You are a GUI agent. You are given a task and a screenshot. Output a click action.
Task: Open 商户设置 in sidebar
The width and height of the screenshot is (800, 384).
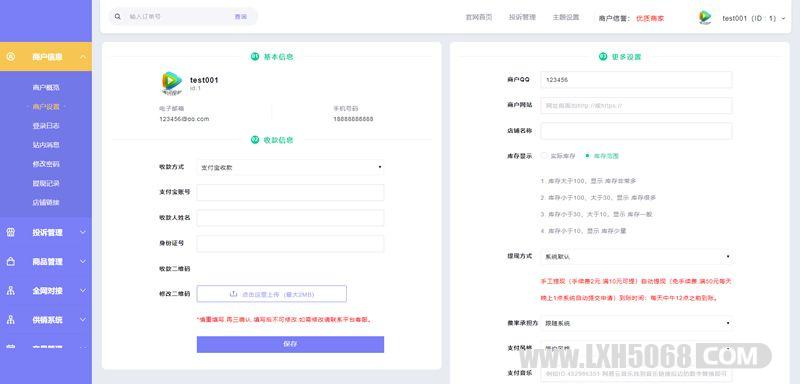46,107
